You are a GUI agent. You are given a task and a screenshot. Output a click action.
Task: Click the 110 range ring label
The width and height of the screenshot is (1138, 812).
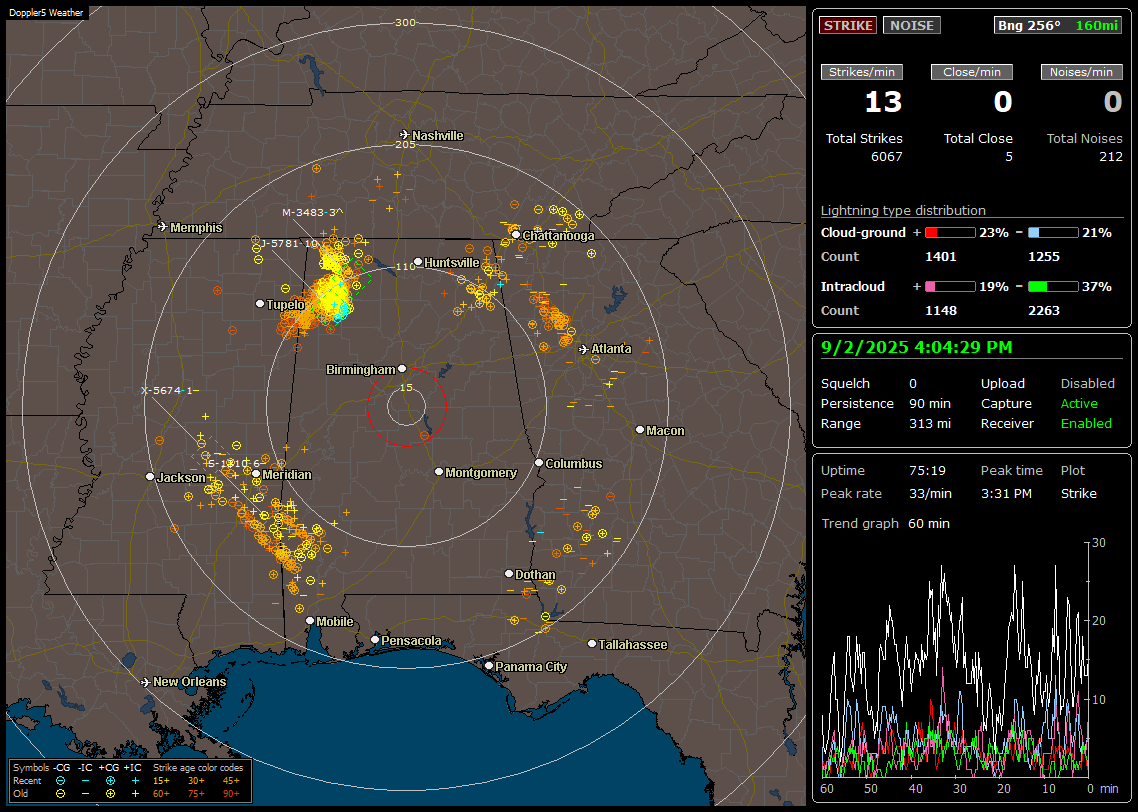(406, 266)
